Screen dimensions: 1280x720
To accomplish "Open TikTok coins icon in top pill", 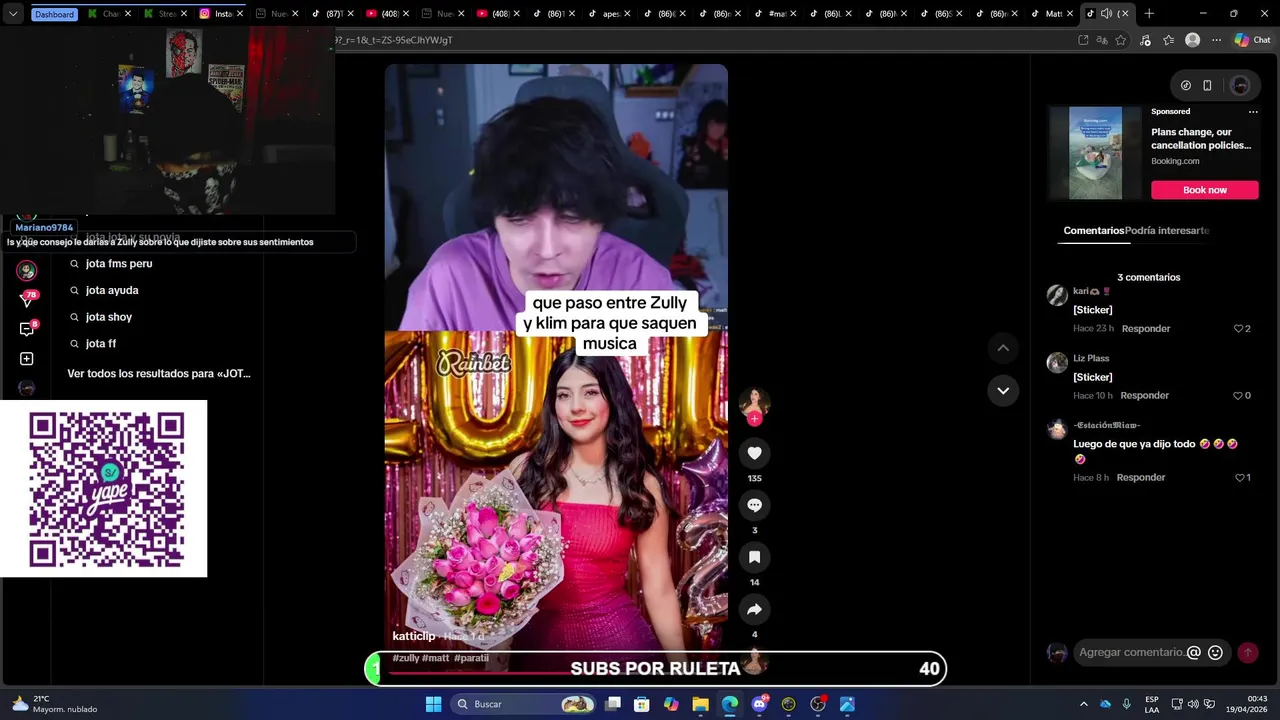I will coord(1186,85).
